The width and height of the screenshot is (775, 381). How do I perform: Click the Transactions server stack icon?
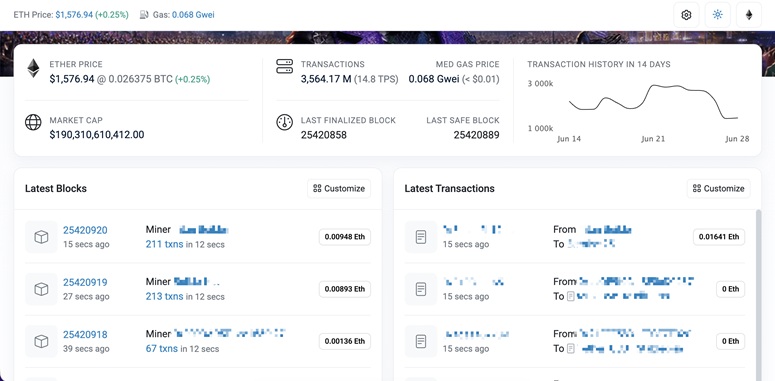tap(284, 66)
